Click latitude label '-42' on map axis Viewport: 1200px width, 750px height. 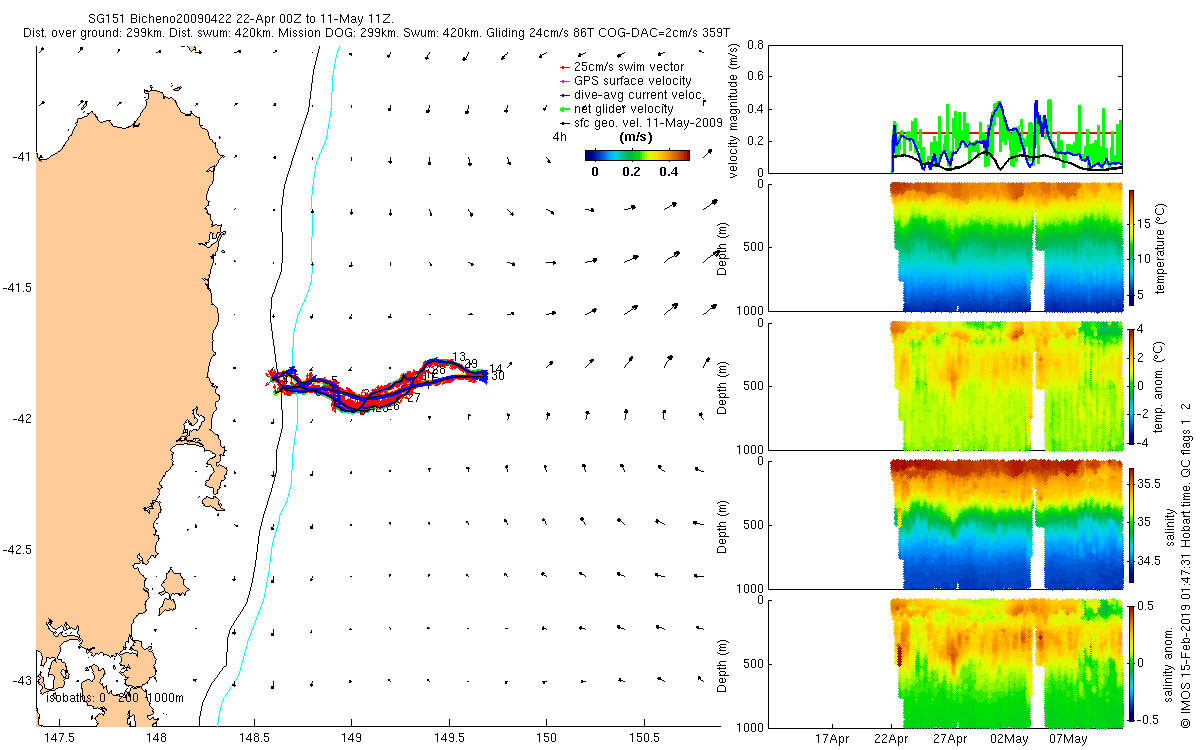(21, 418)
